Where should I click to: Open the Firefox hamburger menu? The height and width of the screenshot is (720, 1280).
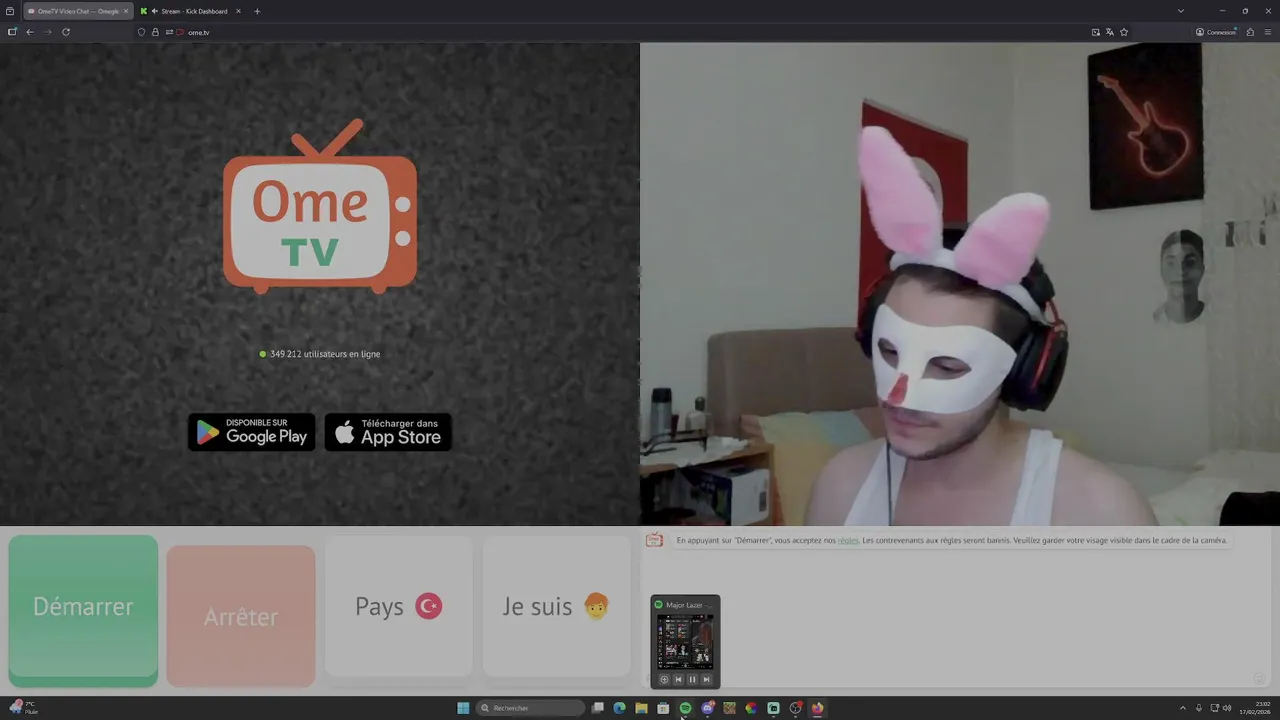tap(1268, 32)
